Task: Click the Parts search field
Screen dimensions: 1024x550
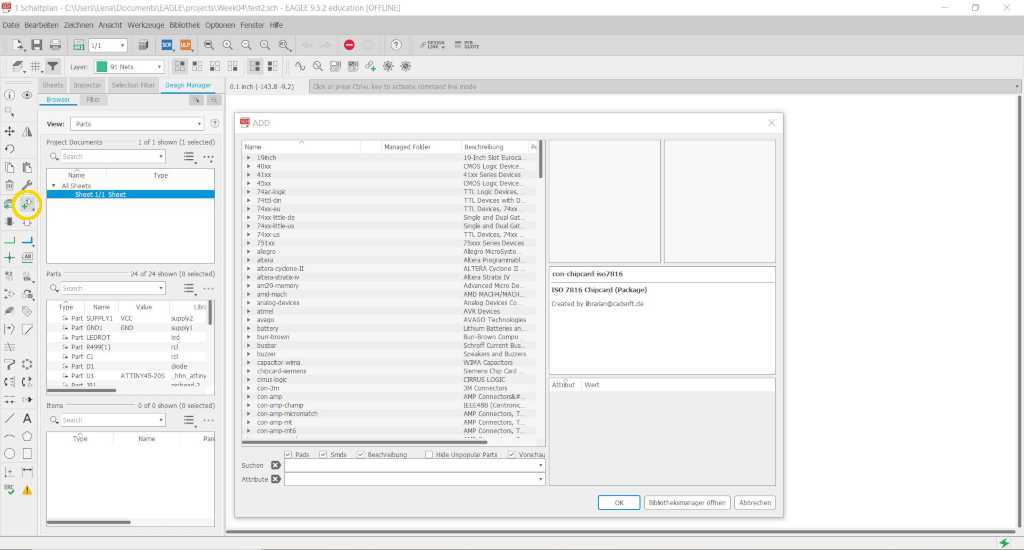Action: pyautogui.click(x=107, y=288)
